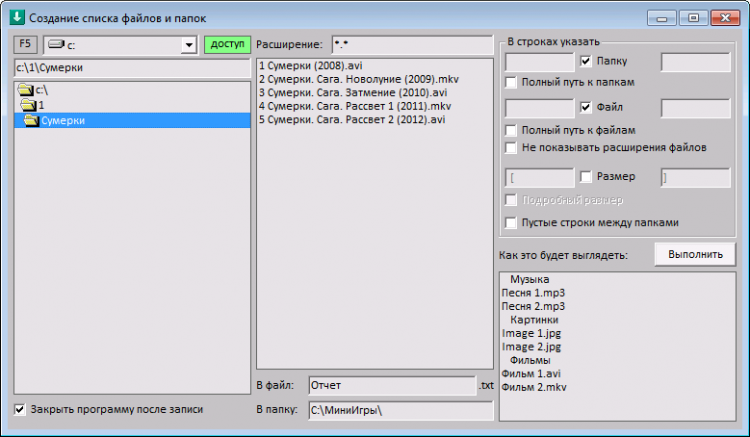Click the Расширение filter input field
The image size is (750, 437).
(x=412, y=44)
